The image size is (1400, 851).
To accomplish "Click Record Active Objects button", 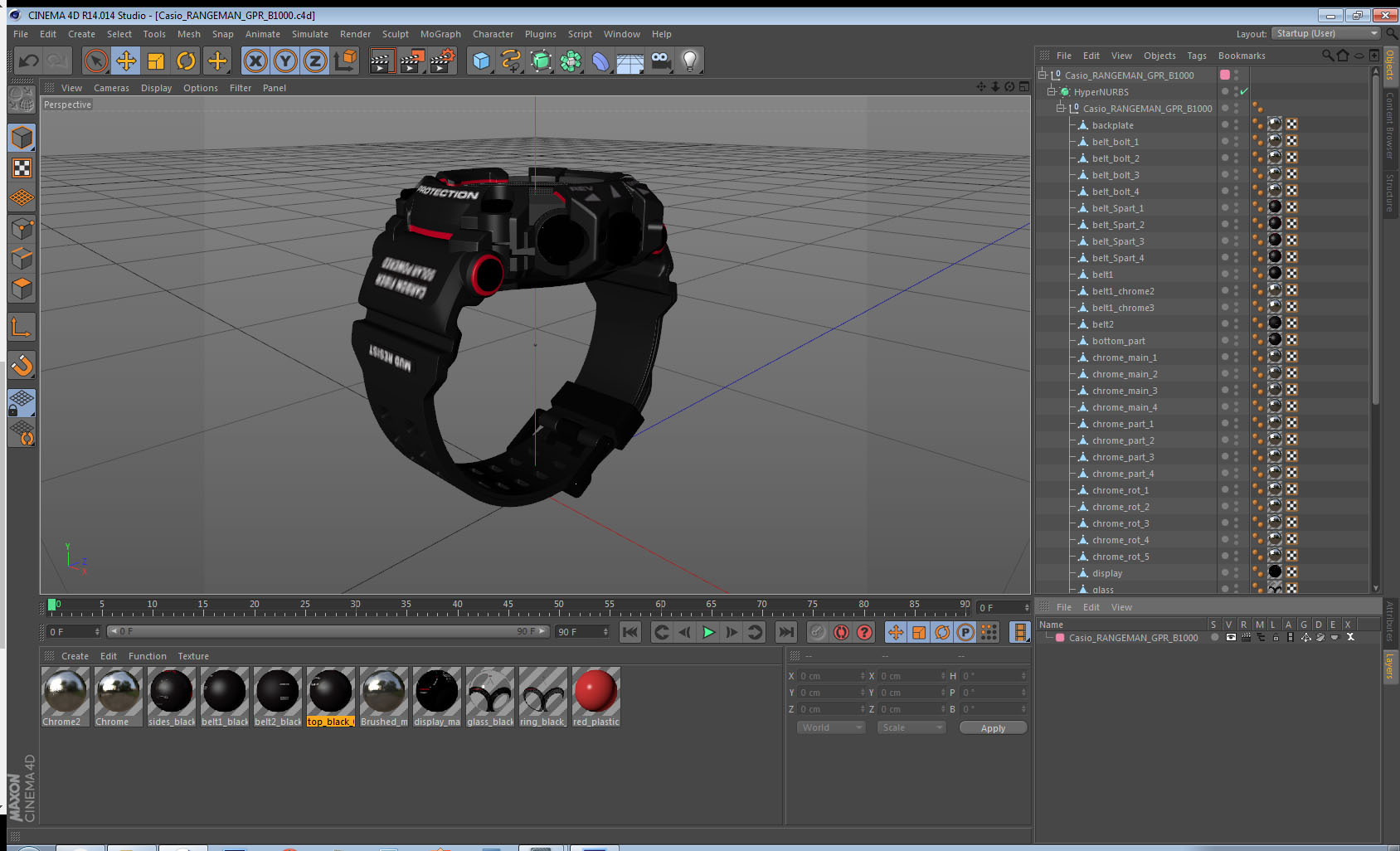I will tap(818, 632).
